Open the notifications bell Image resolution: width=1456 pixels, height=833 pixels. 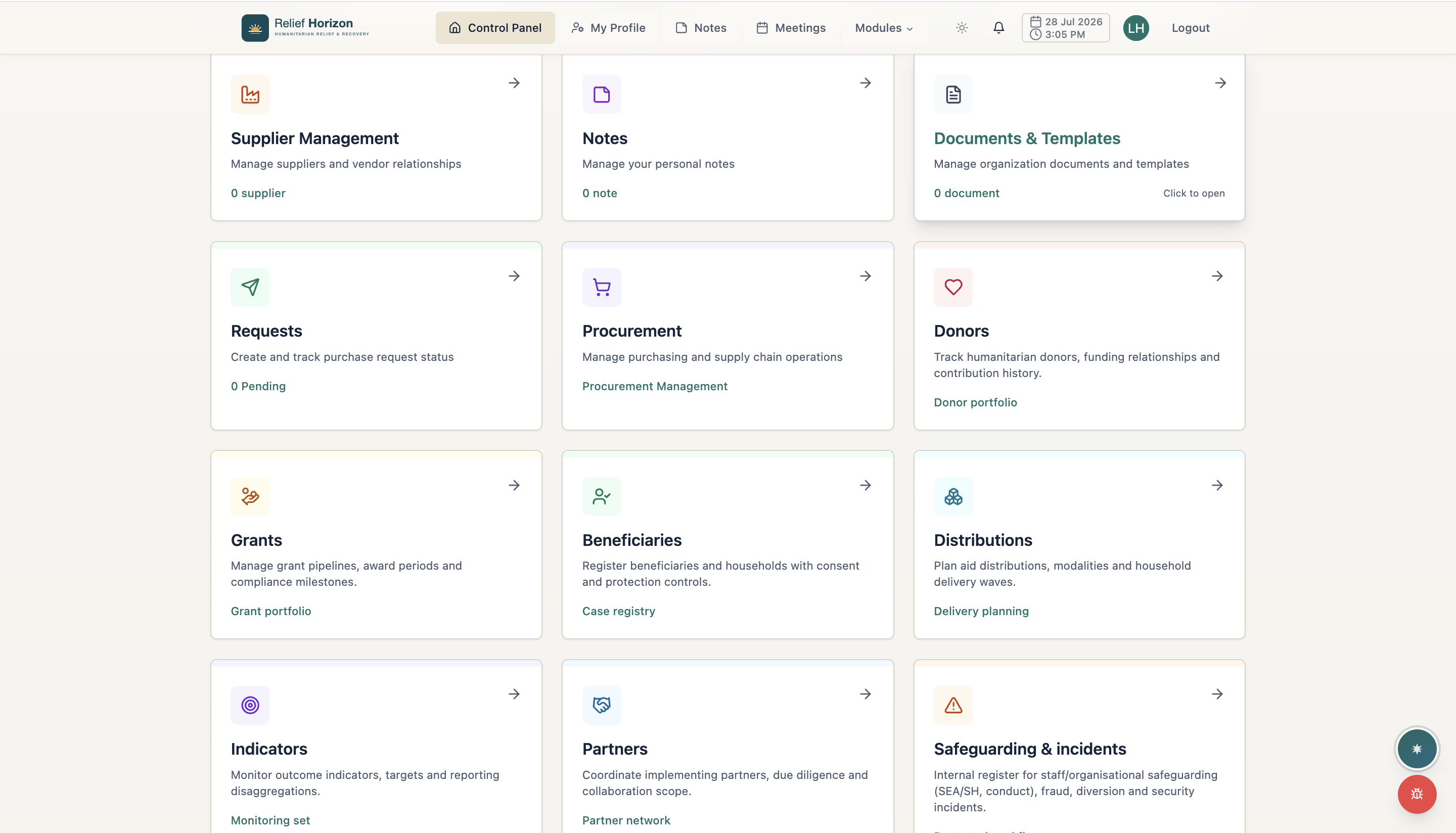coord(998,27)
